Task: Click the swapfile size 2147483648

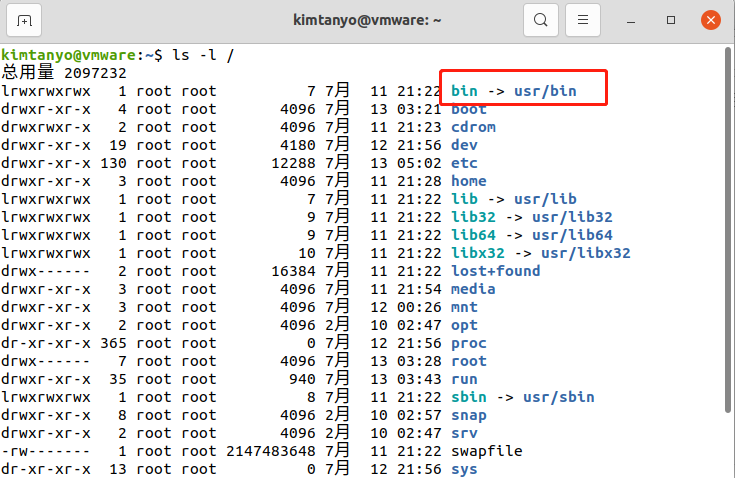Action: tap(270, 451)
